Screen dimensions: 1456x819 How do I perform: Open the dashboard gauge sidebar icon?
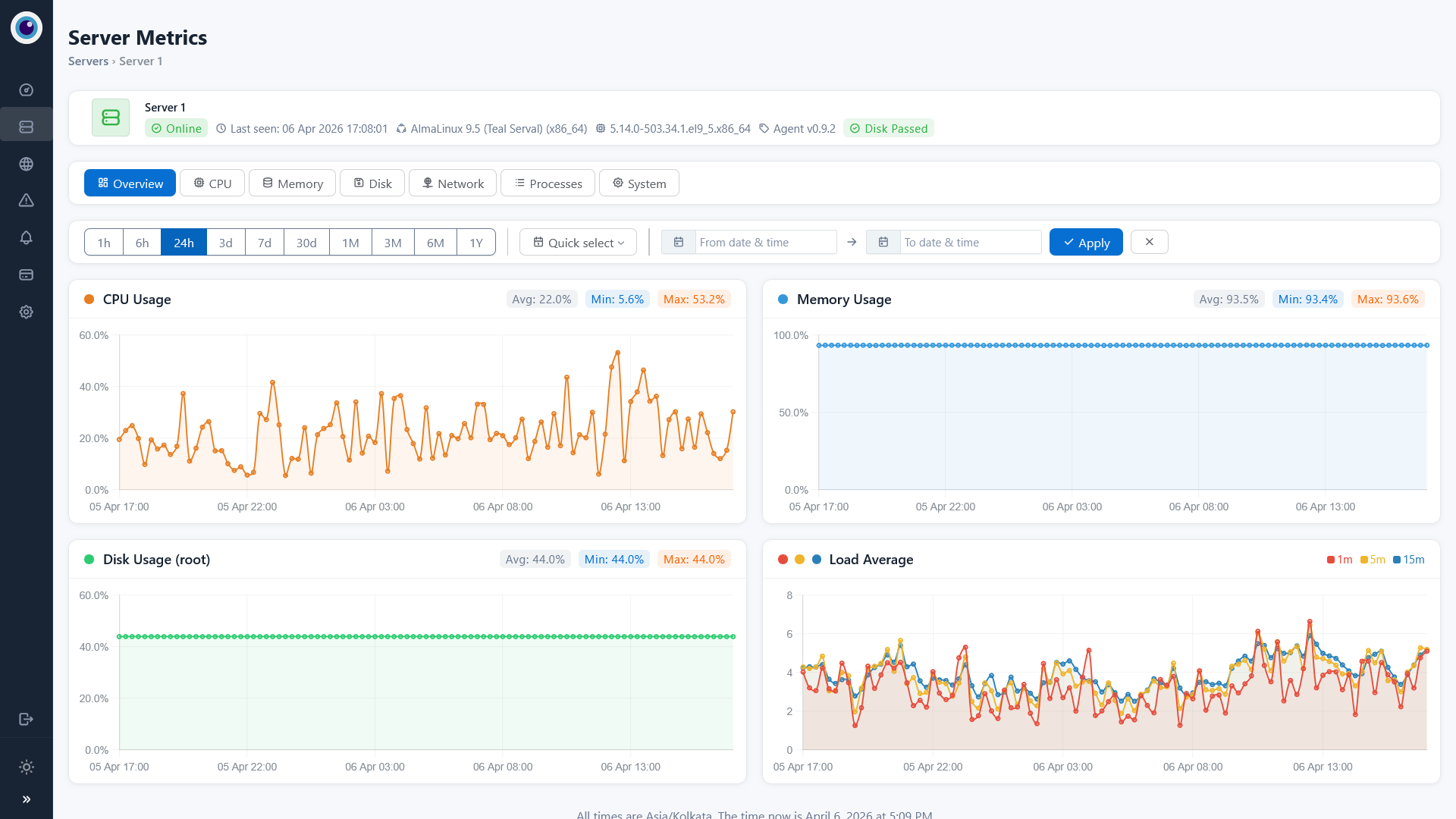(27, 90)
